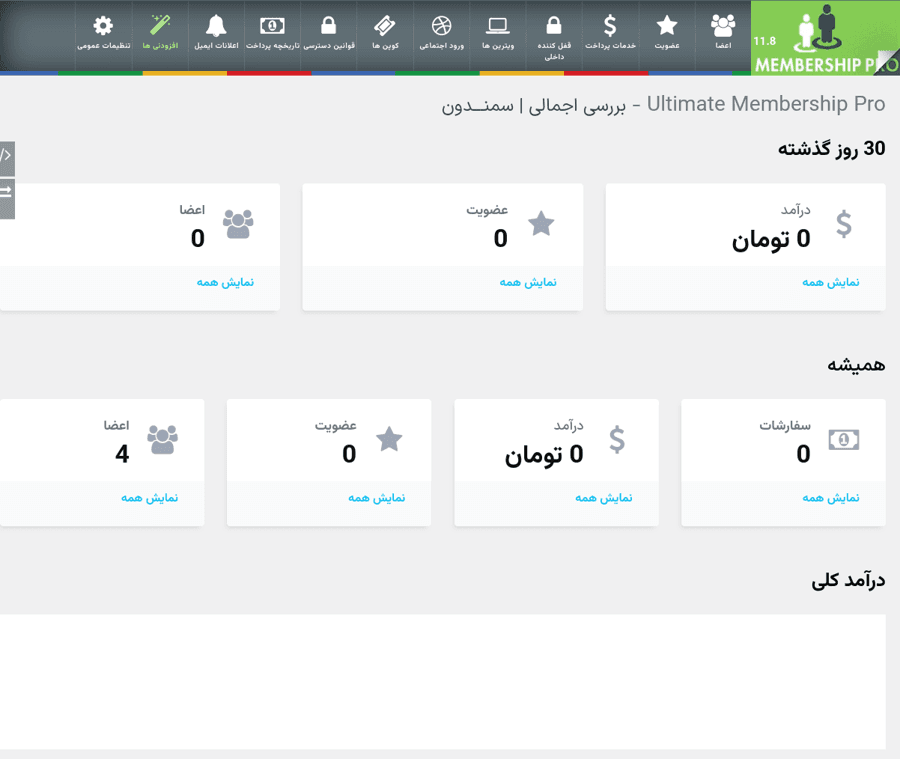
Task: Open خدمات پرداخت dollar menu item
Action: pos(610,33)
